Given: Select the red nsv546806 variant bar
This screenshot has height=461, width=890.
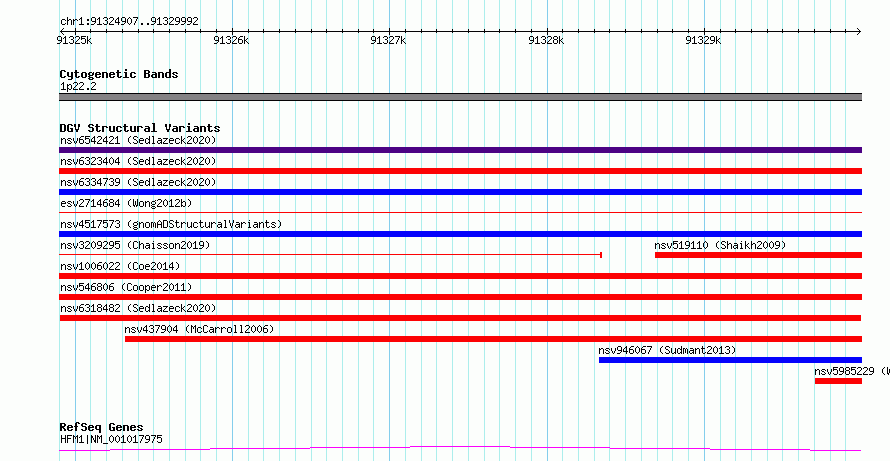Looking at the screenshot, I should tap(460, 297).
